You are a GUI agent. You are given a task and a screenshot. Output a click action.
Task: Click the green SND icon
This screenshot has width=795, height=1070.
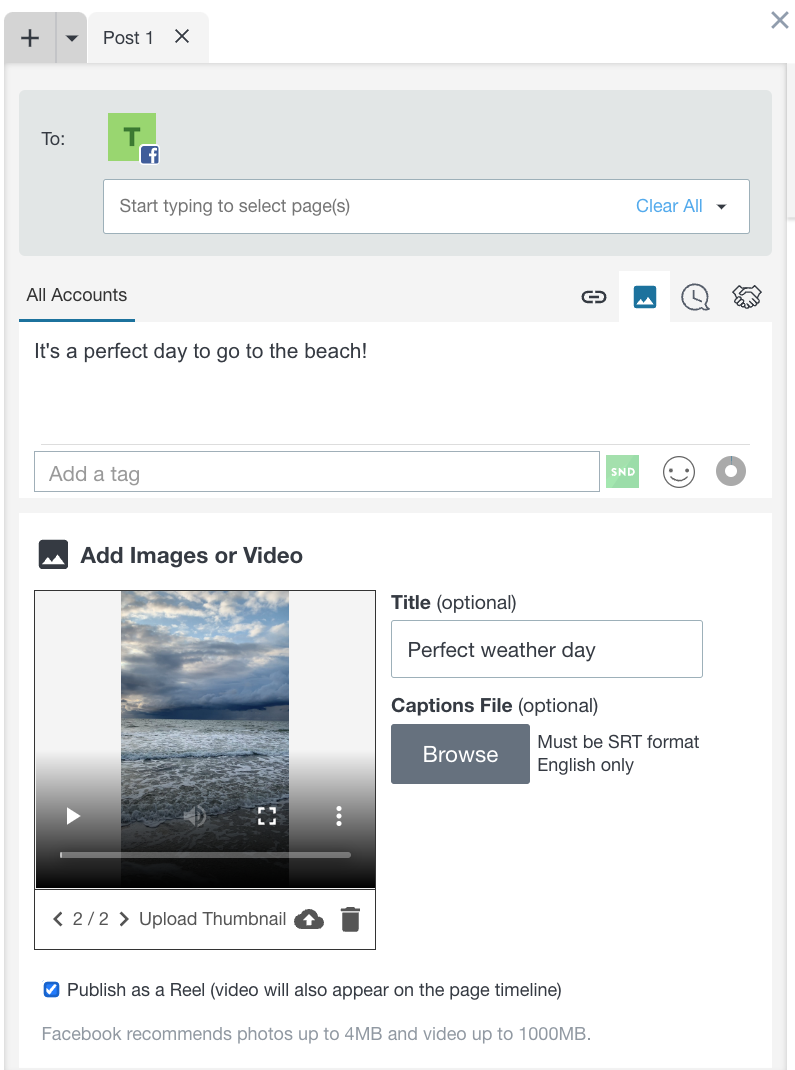[622, 472]
